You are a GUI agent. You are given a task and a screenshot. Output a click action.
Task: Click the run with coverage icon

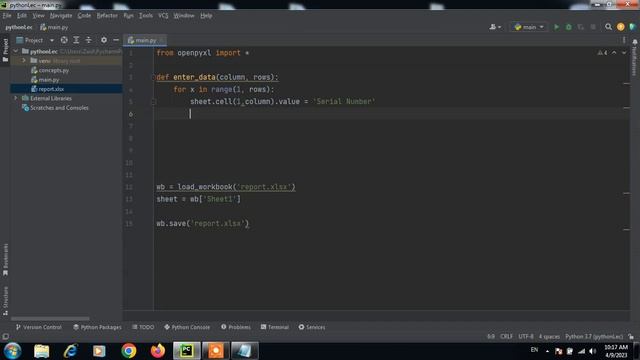[x=580, y=27]
